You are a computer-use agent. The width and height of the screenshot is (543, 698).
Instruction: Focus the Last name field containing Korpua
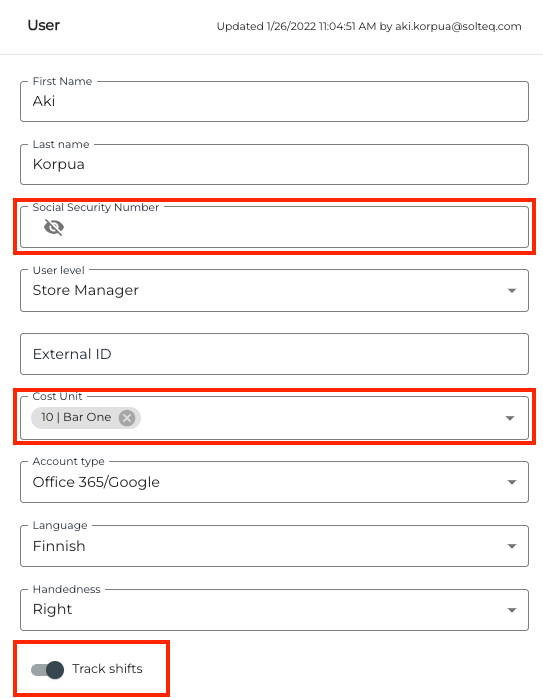point(274,164)
